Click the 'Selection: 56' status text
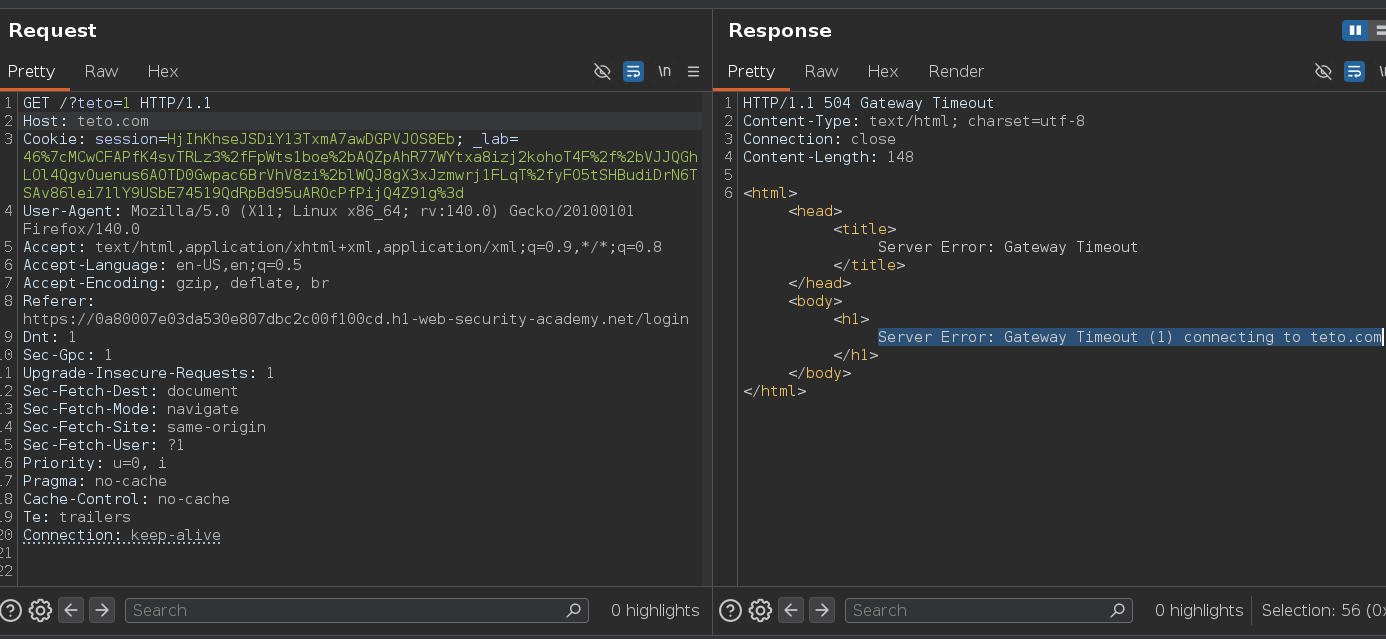Screen dimensions: 1386x639 [x=1323, y=610]
